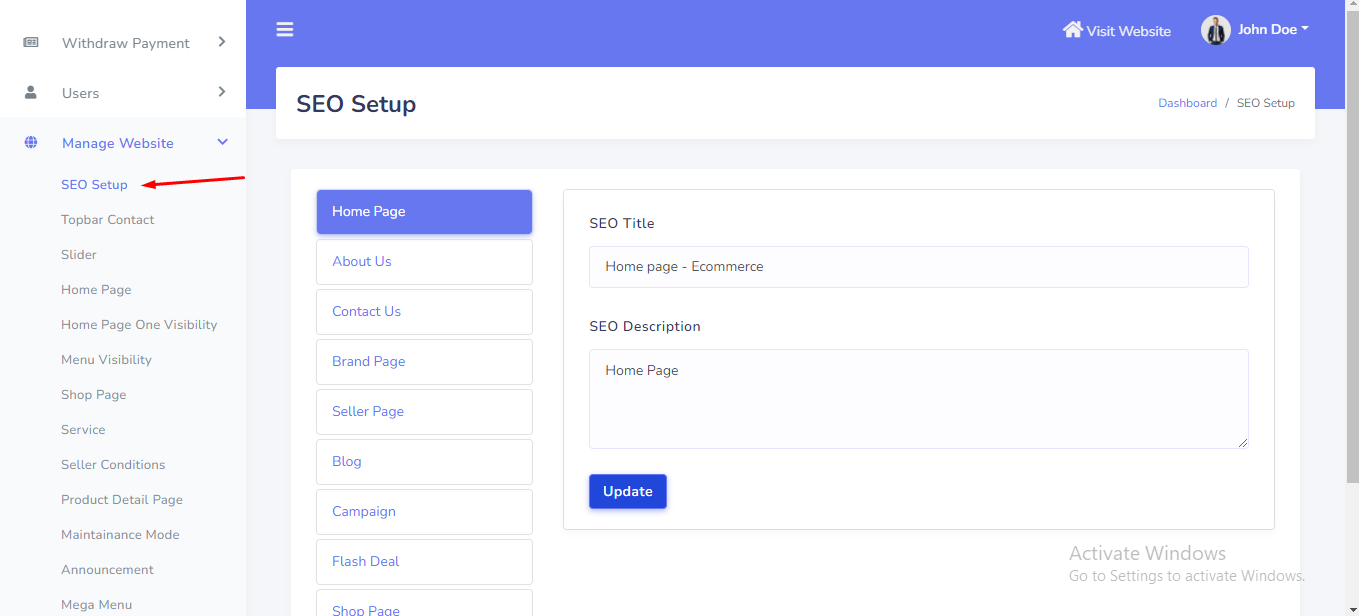
Task: Go to Maintainance Mode settings
Action: click(120, 535)
